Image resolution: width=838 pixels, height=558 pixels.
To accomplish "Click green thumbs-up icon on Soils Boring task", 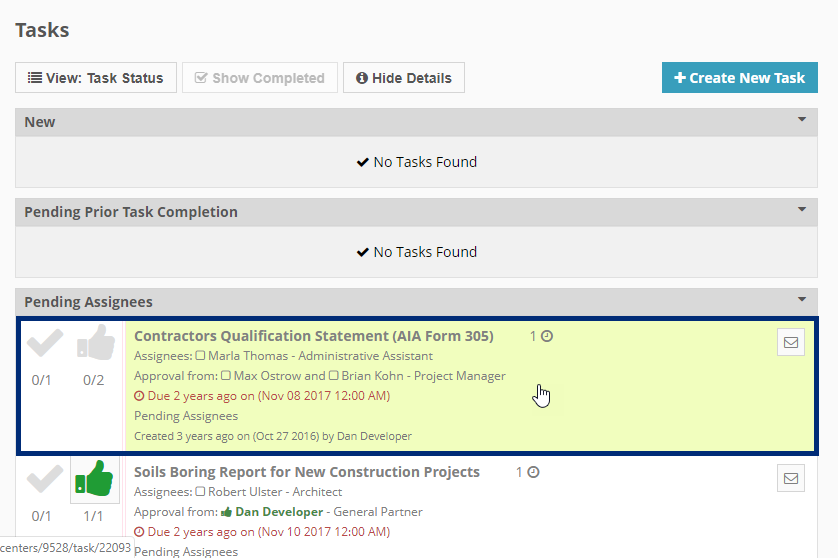I will [x=95, y=478].
